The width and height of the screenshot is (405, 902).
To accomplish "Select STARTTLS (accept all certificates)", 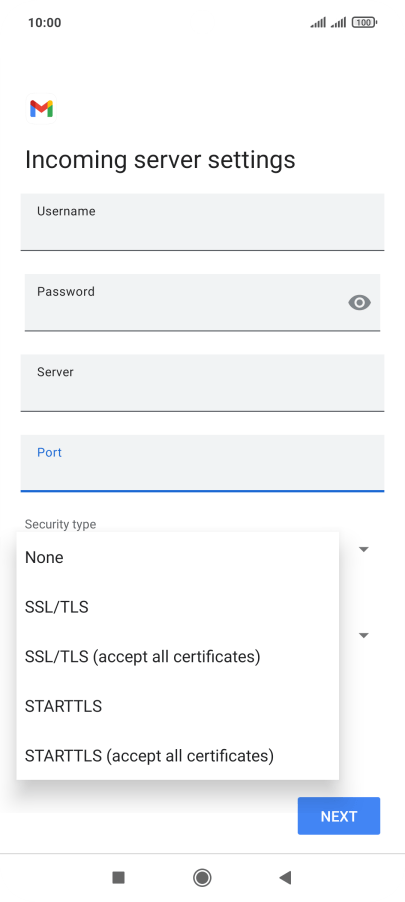I will click(178, 755).
